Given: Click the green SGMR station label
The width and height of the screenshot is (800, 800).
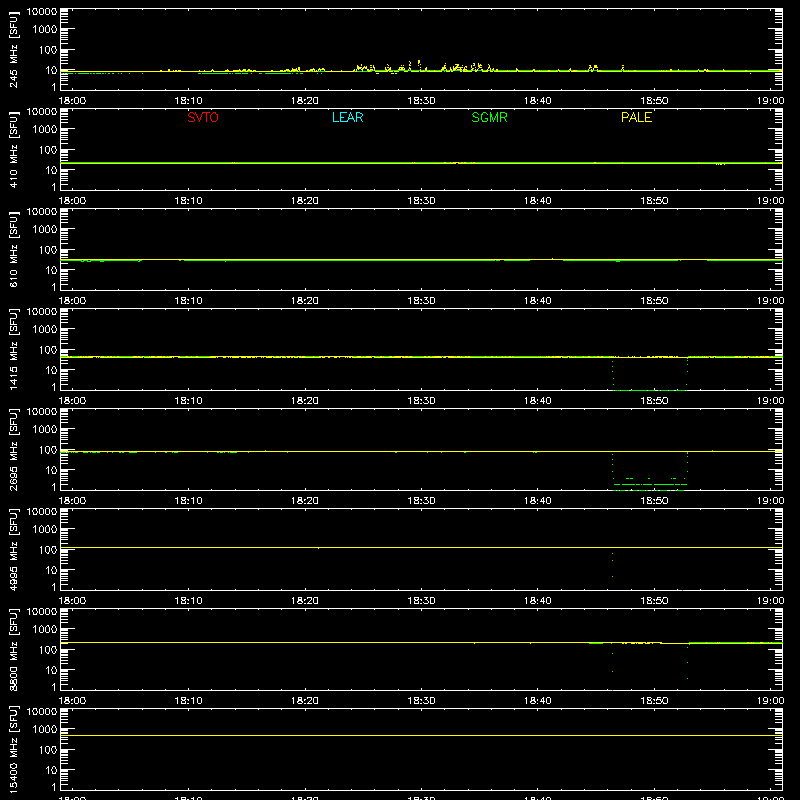Looking at the screenshot, I should pos(489,117).
